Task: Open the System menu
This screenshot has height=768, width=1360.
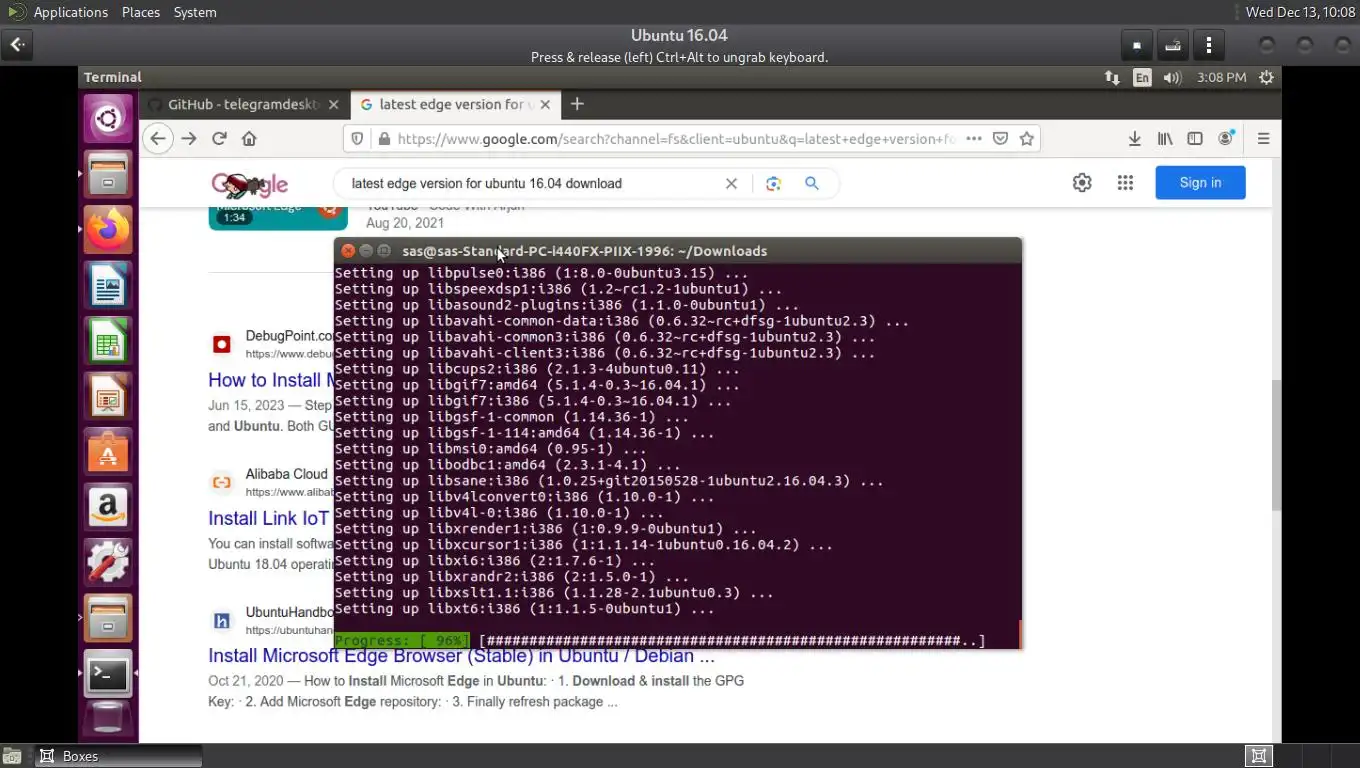Action: pyautogui.click(x=195, y=12)
